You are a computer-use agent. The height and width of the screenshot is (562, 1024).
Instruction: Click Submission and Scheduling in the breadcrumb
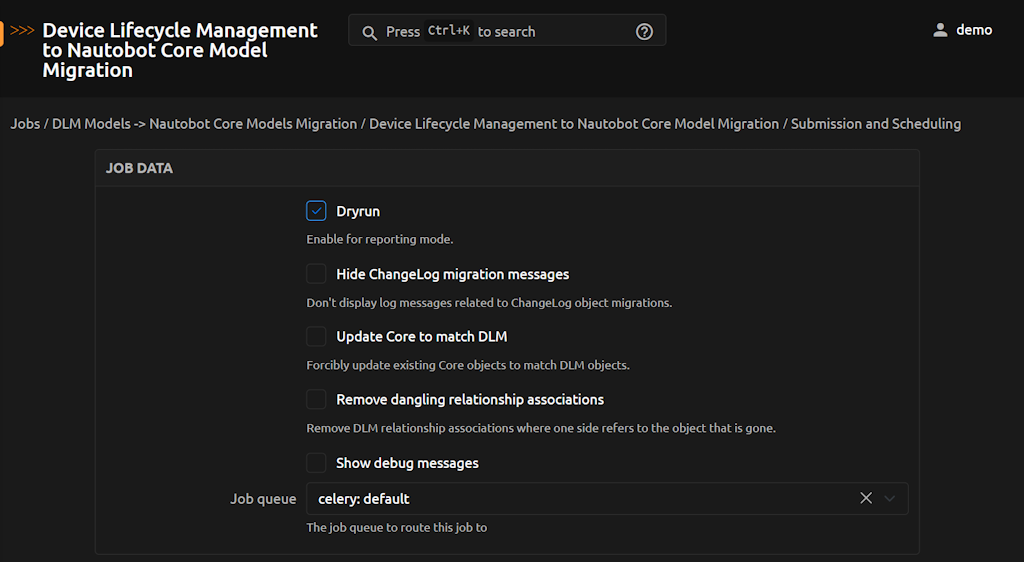pos(876,124)
